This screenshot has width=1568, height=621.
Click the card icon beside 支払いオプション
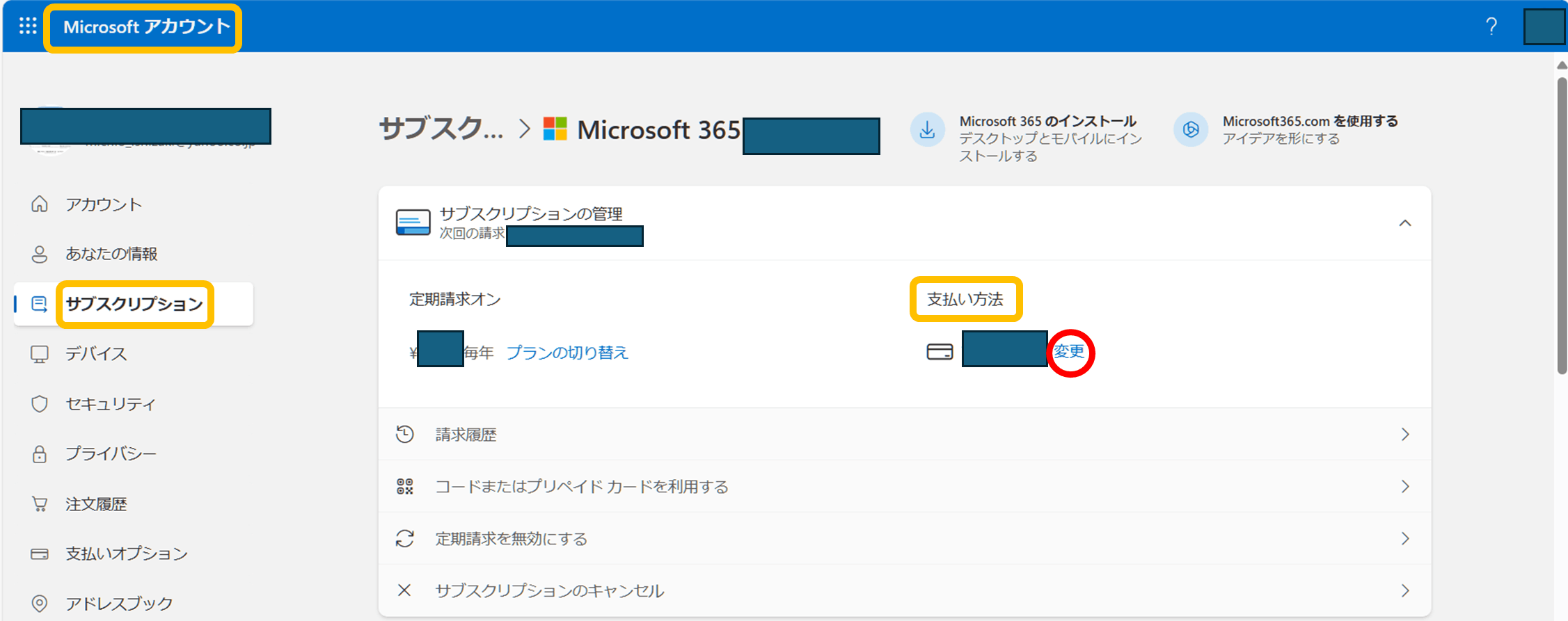(40, 554)
